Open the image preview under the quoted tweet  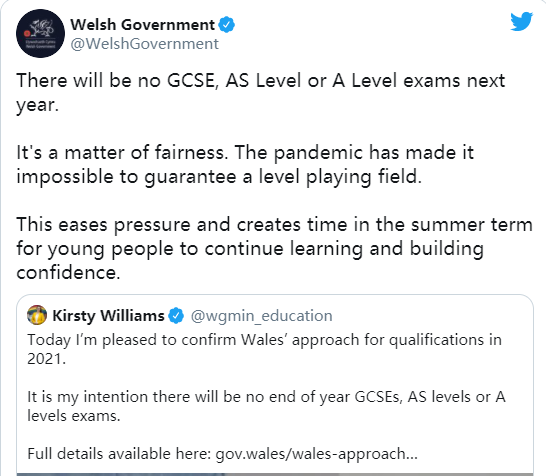pos(275,474)
